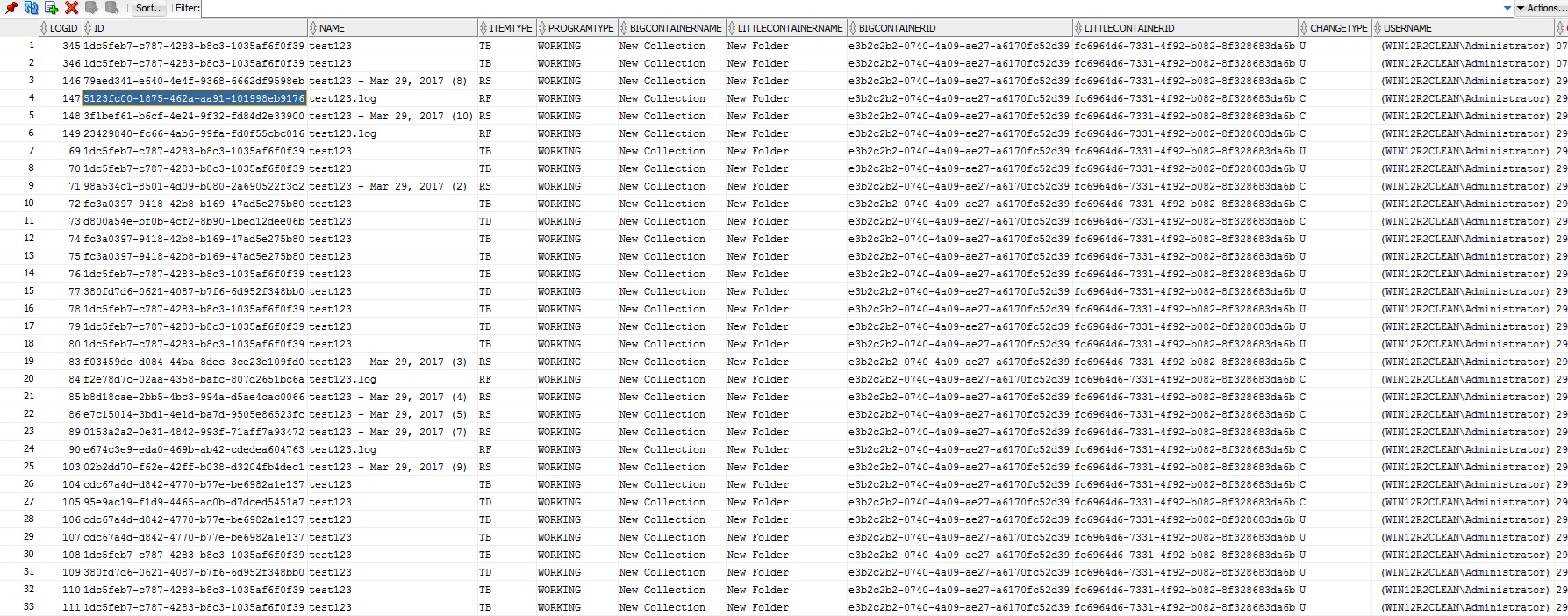
Task: Click name 'test123 - Mar 29, 2017 (5)'
Action: [x=388, y=414]
